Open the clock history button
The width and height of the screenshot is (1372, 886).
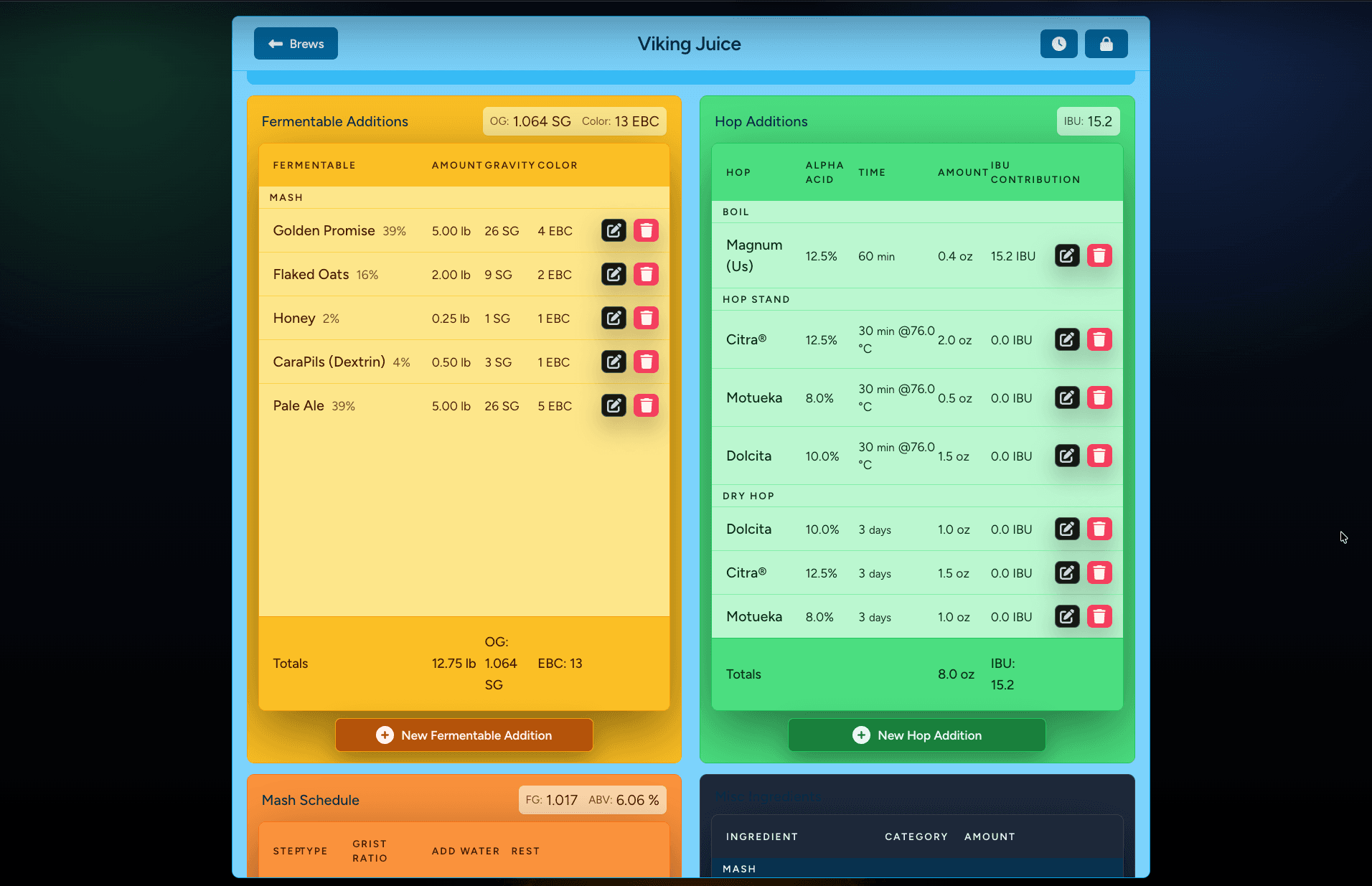(x=1058, y=44)
